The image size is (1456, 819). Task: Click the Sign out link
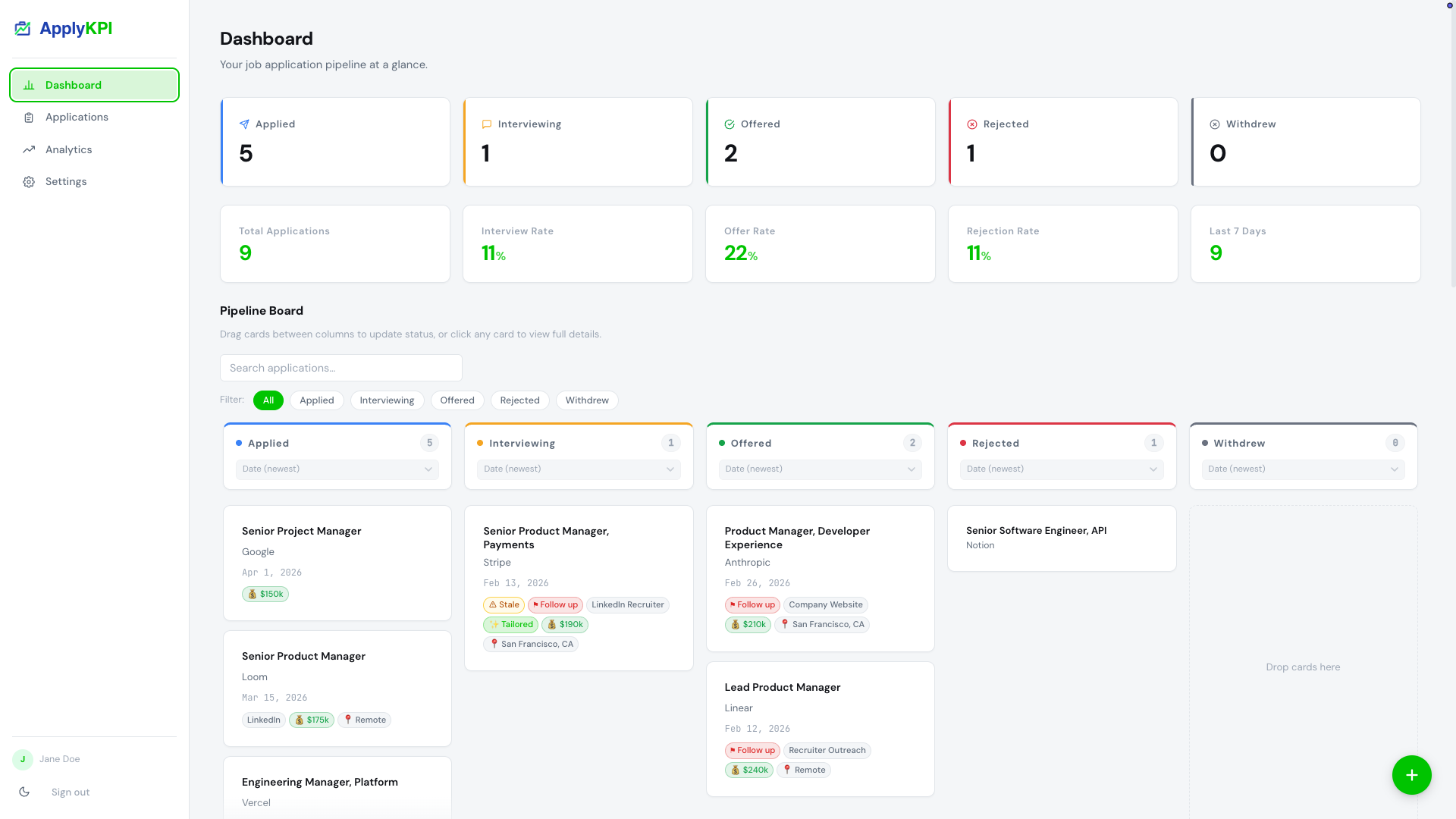tap(70, 792)
